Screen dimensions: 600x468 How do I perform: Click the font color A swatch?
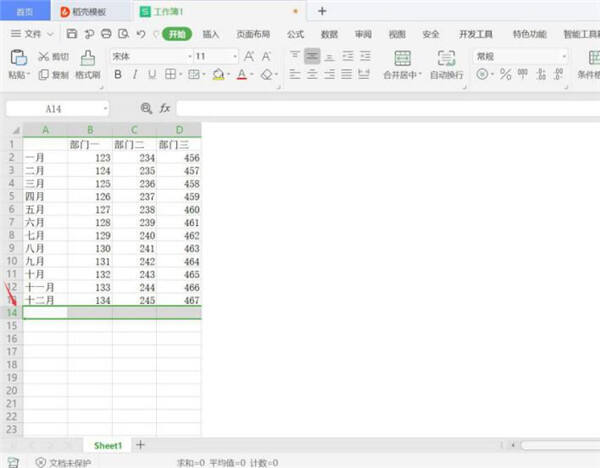pyautogui.click(x=242, y=74)
